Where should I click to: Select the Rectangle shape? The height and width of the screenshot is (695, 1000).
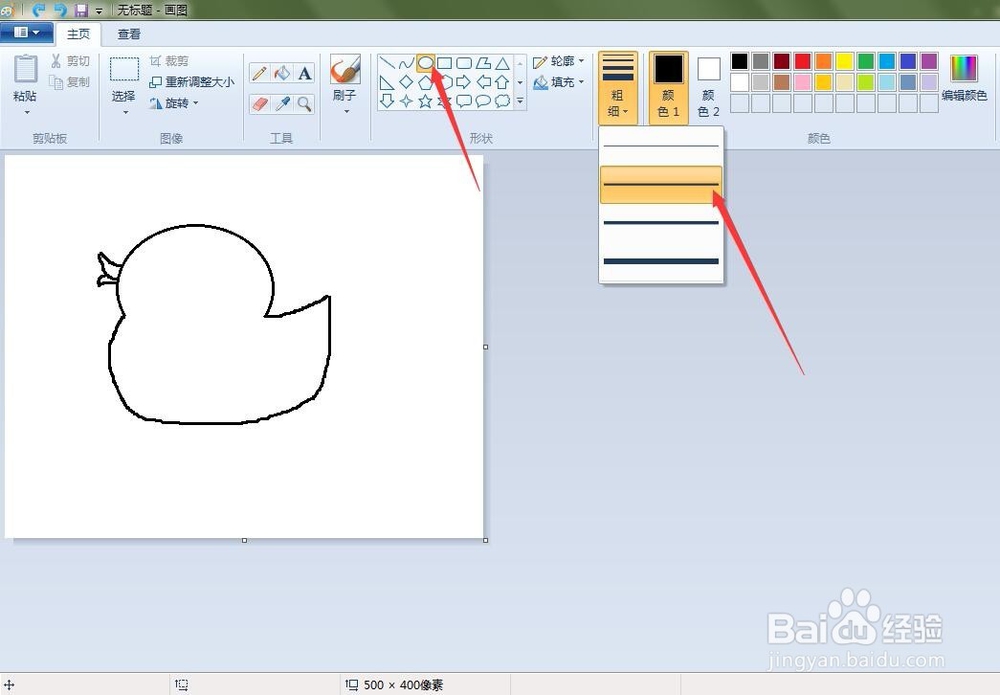point(445,63)
